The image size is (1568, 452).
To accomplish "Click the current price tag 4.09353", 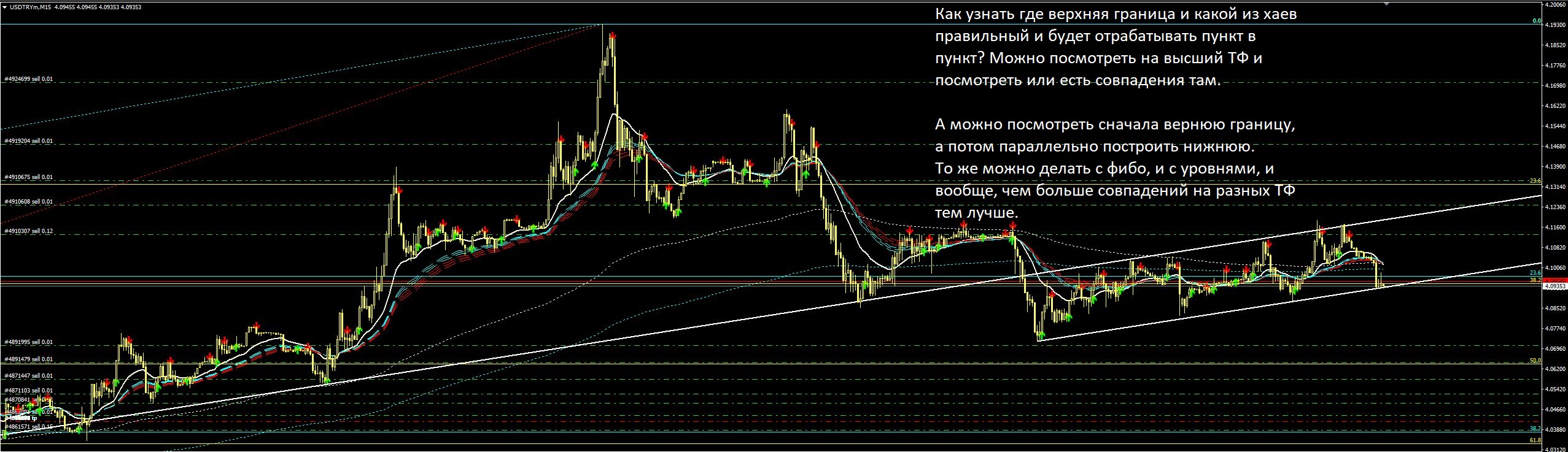I will click(1554, 286).
